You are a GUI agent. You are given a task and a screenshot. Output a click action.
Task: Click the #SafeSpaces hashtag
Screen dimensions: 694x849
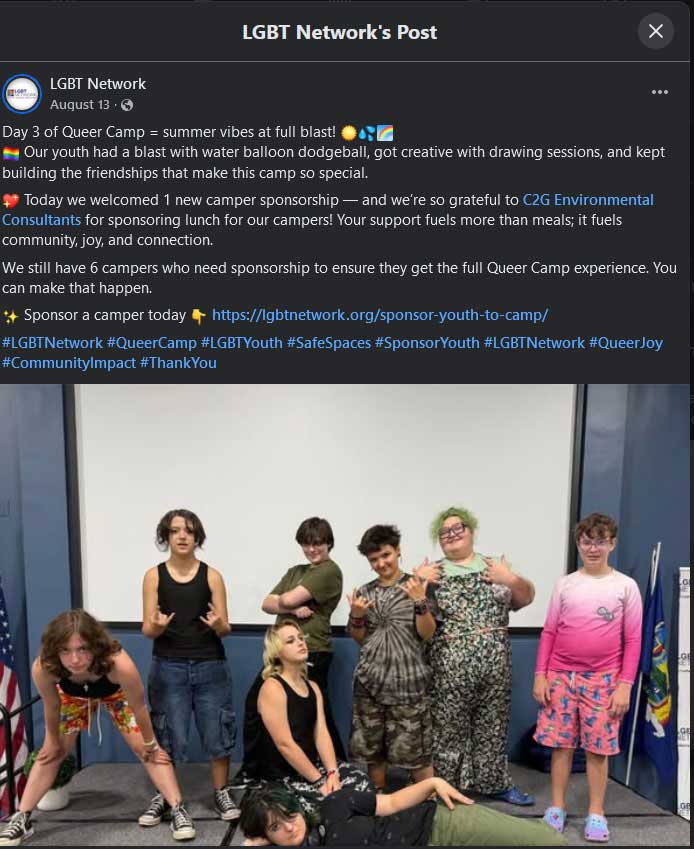click(329, 343)
